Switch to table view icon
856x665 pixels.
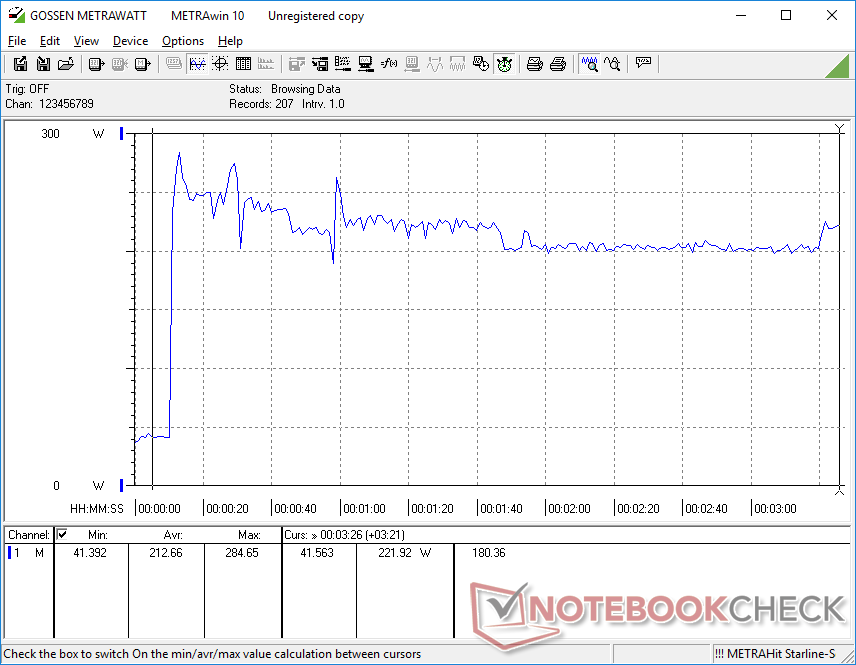pyautogui.click(x=243, y=64)
